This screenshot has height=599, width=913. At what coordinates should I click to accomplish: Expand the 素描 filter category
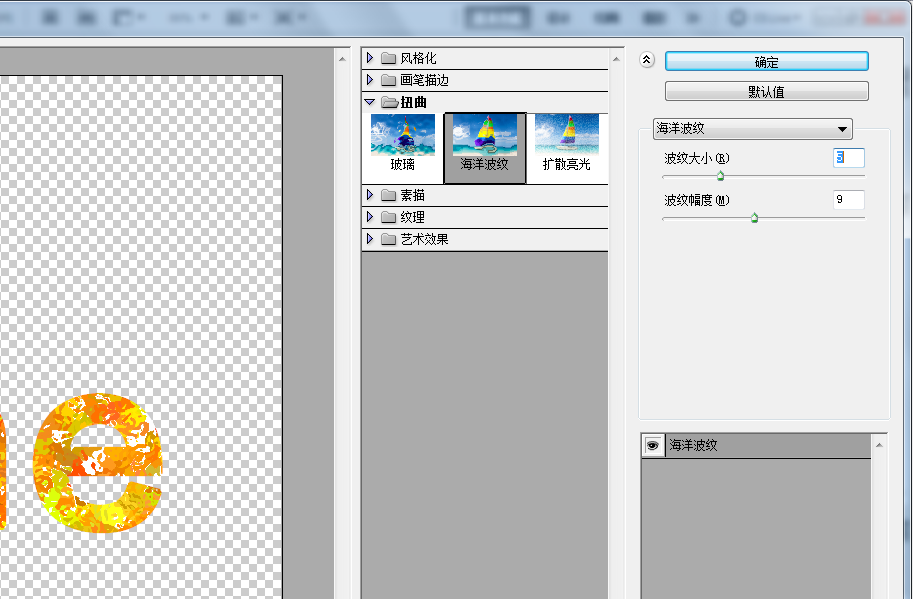[370, 194]
